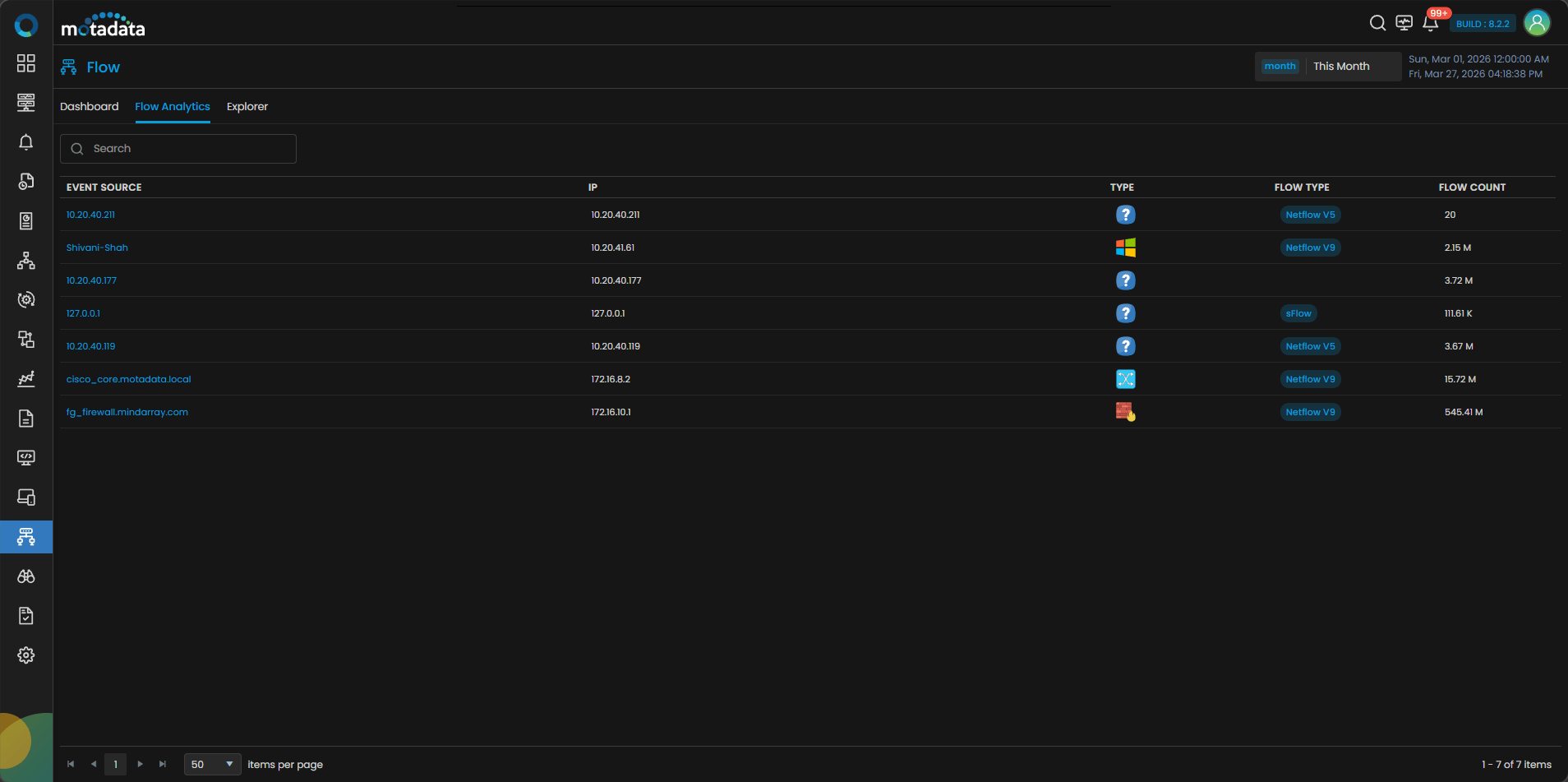Open the global search magnifier icon

coord(1377,23)
